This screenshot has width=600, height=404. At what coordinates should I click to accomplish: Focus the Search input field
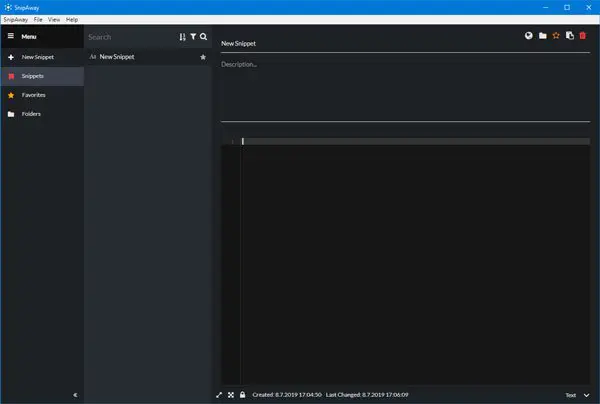pos(130,37)
